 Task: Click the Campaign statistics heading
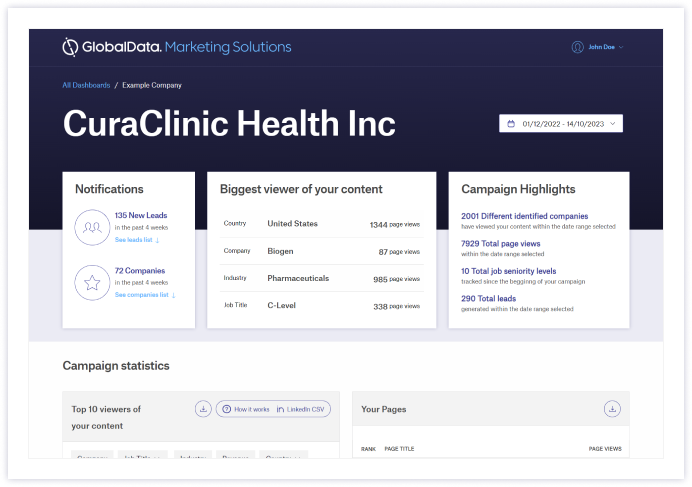pyautogui.click(x=116, y=366)
